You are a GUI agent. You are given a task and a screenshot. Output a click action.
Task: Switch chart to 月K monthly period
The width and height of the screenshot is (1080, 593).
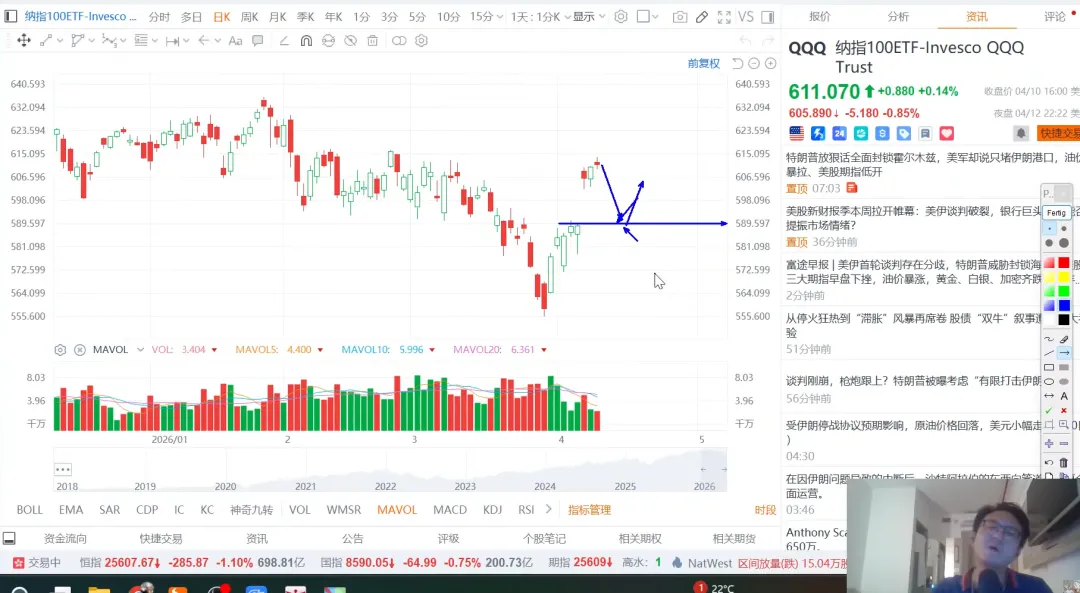pos(278,17)
